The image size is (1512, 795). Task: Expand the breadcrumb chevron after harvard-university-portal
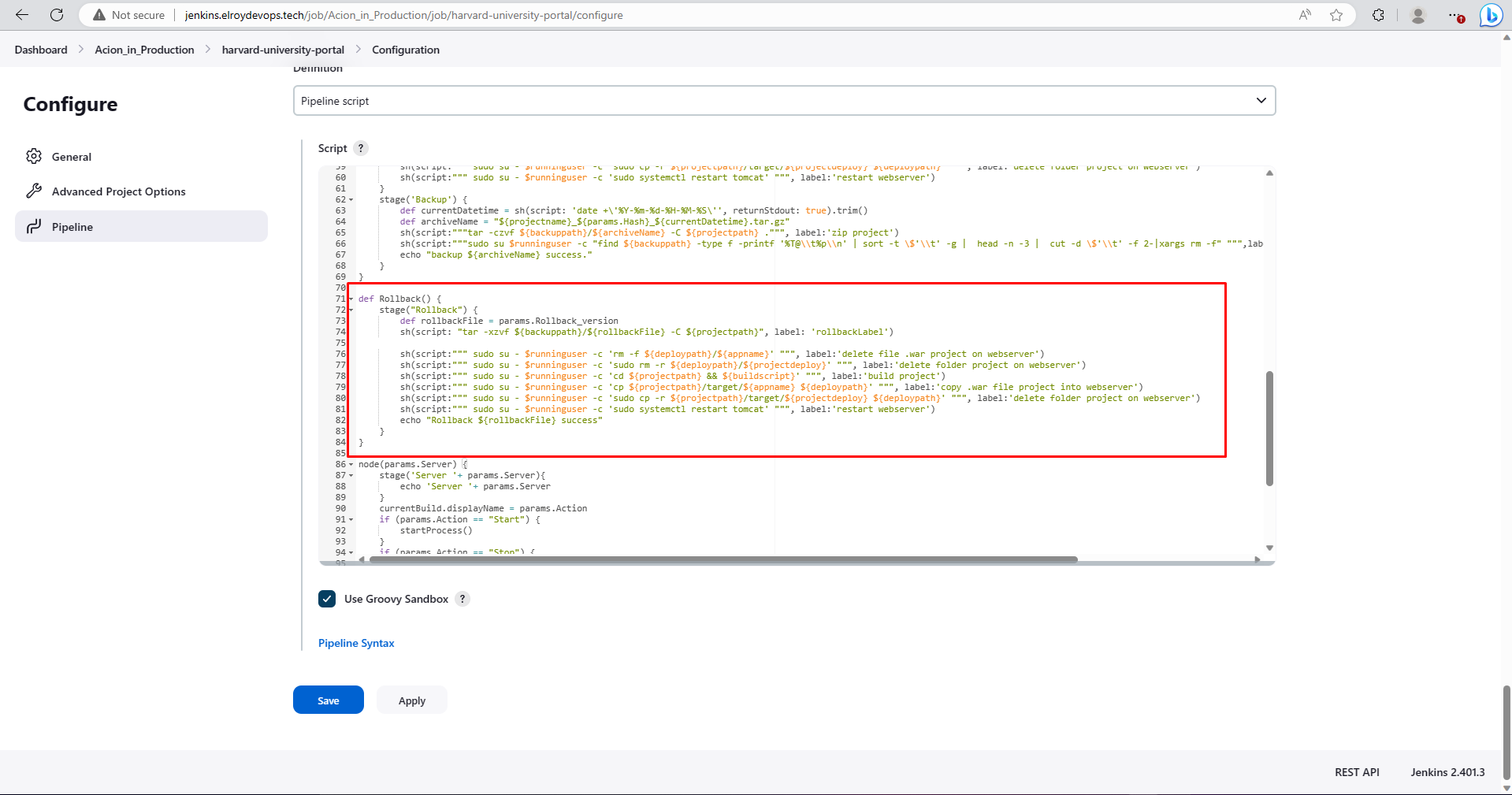click(358, 50)
